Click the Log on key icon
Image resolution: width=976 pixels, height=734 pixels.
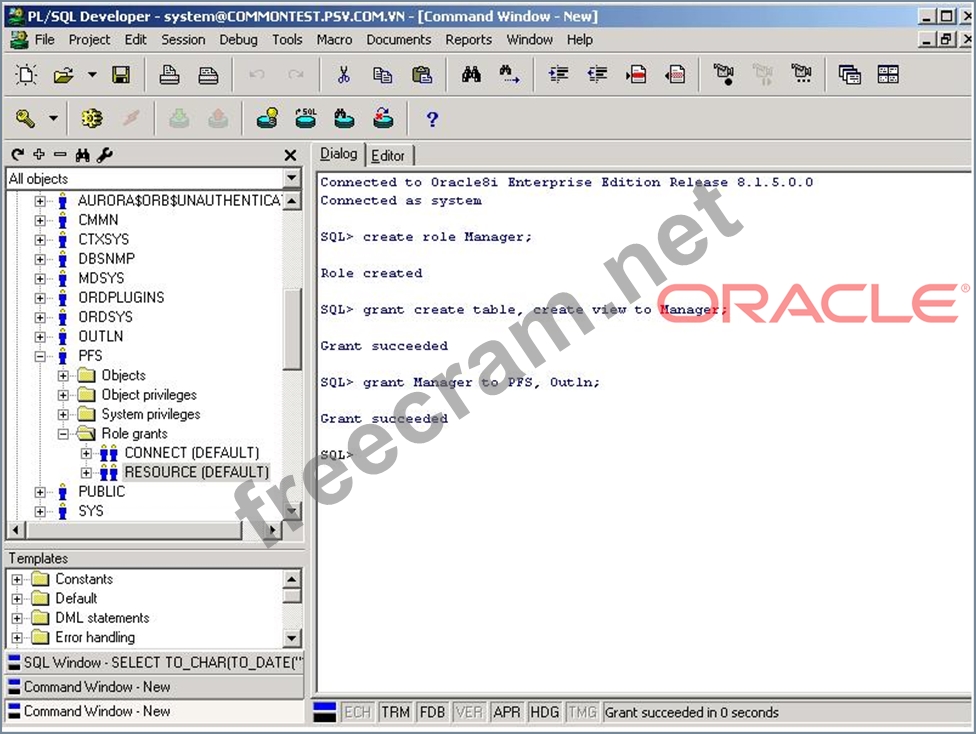tap(26, 118)
